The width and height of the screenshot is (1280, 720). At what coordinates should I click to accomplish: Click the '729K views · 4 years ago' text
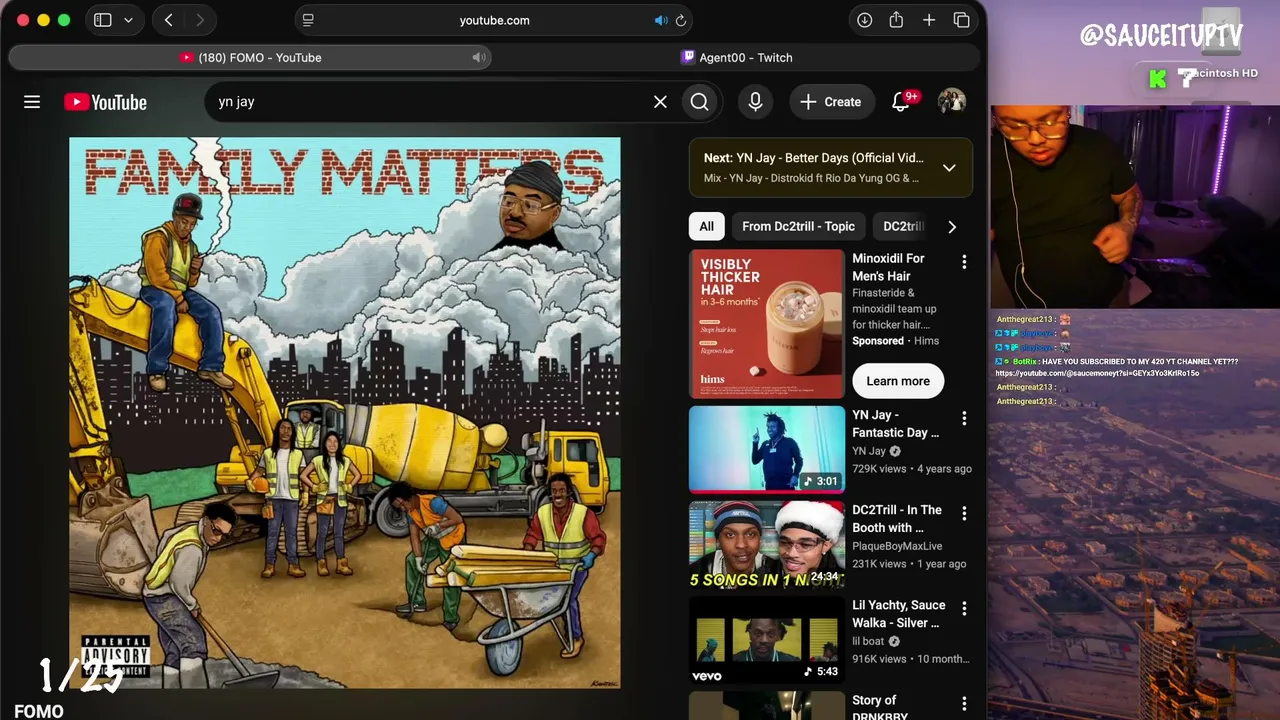click(912, 469)
